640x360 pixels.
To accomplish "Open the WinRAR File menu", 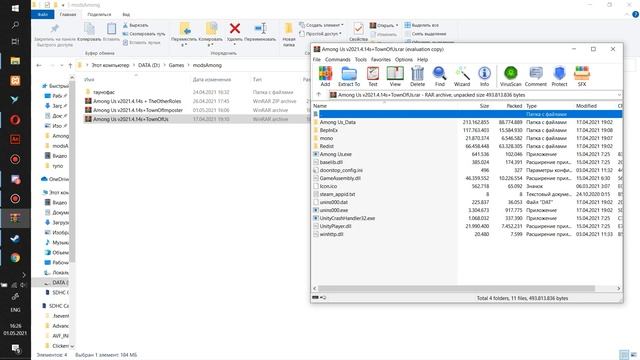I will 317,60.
